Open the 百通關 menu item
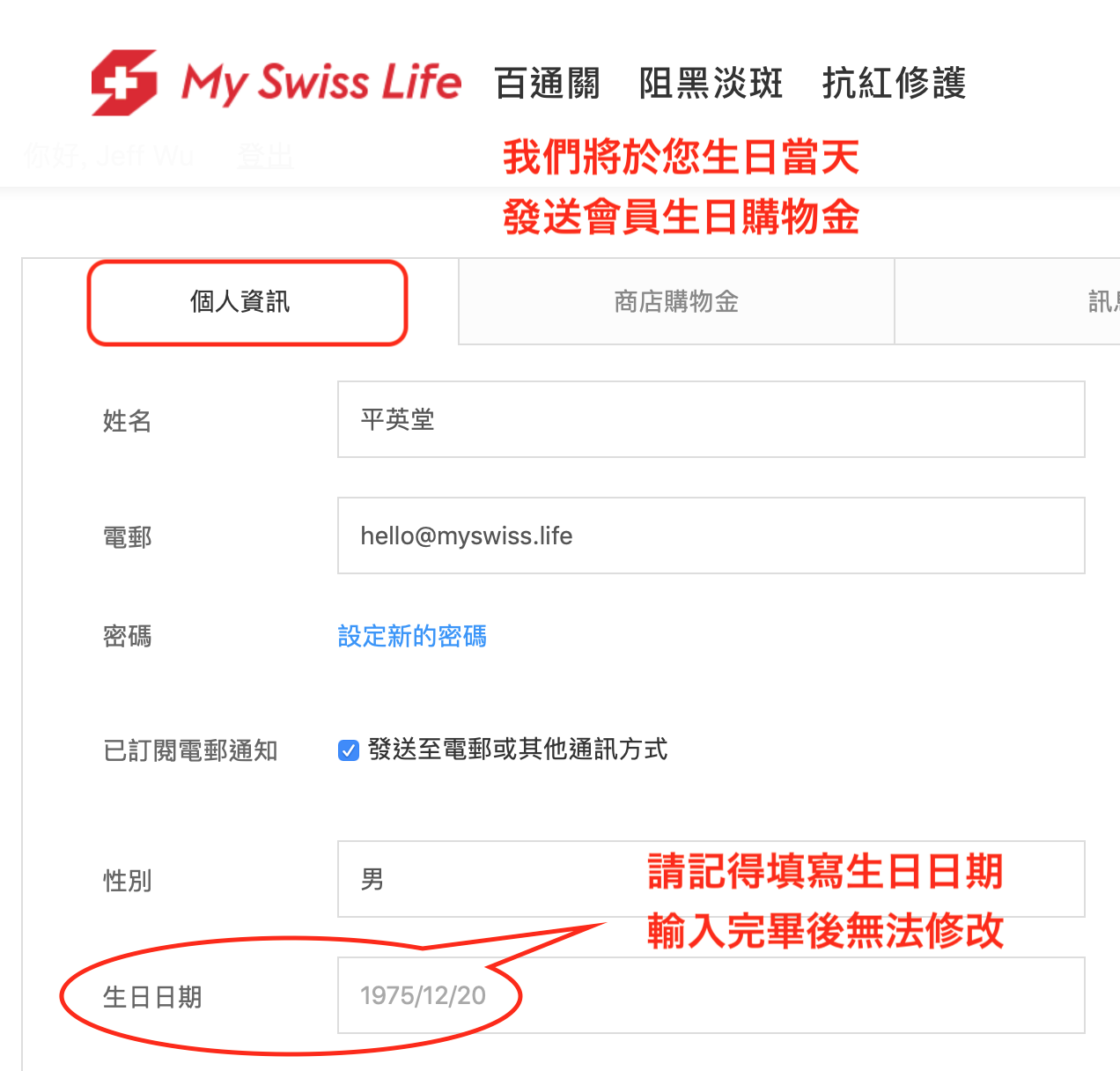Screen dimensions: 1120x1071 coord(547,84)
